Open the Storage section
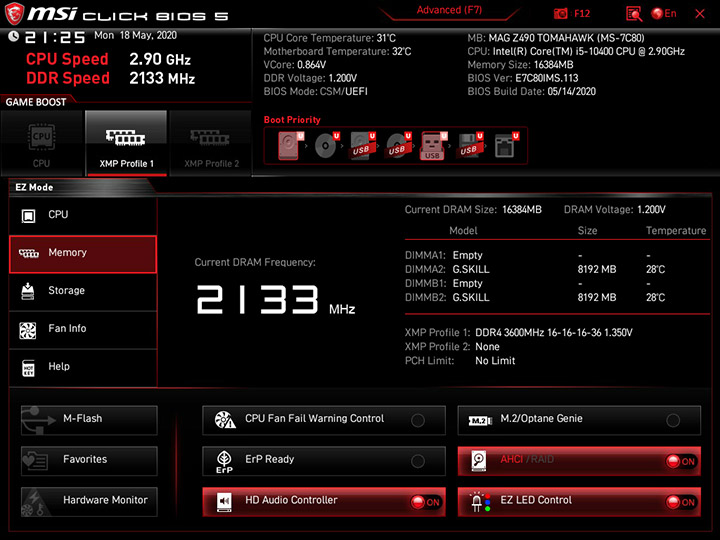This screenshot has height=540, width=720. coord(83,291)
